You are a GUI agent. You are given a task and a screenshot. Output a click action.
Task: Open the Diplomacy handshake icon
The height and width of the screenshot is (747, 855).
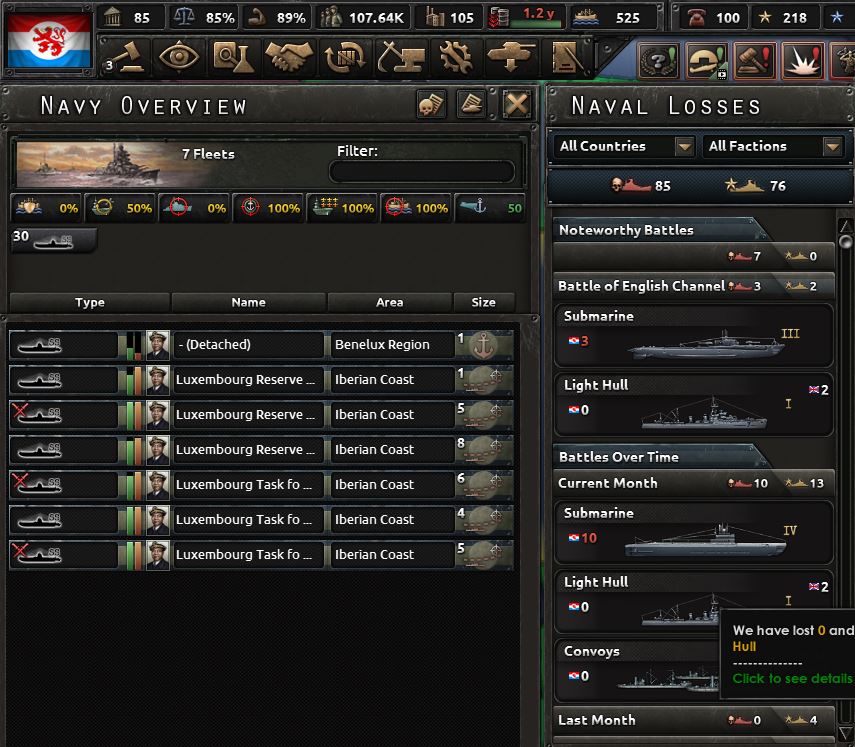coord(288,57)
